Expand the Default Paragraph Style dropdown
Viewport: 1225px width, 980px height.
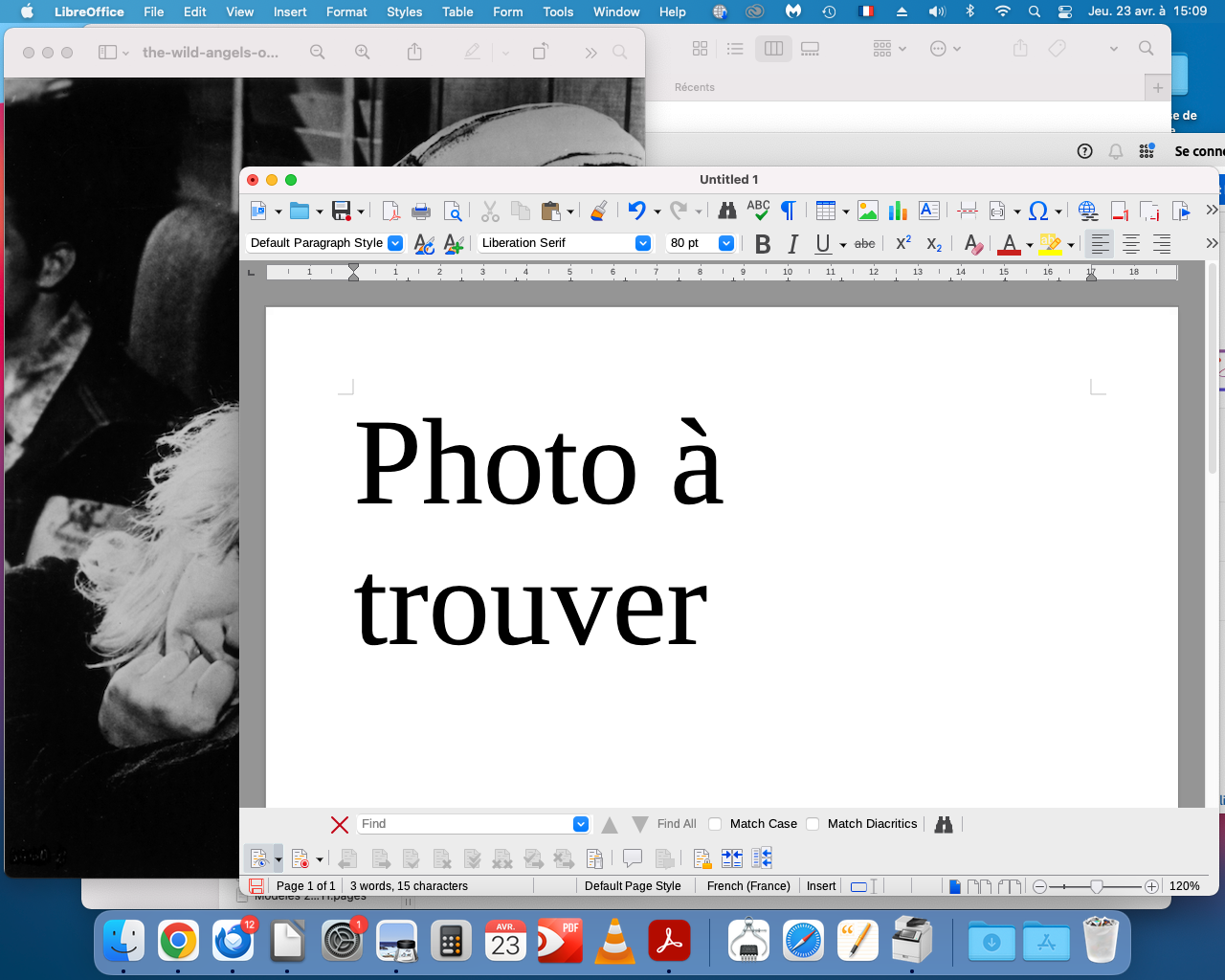tap(395, 243)
